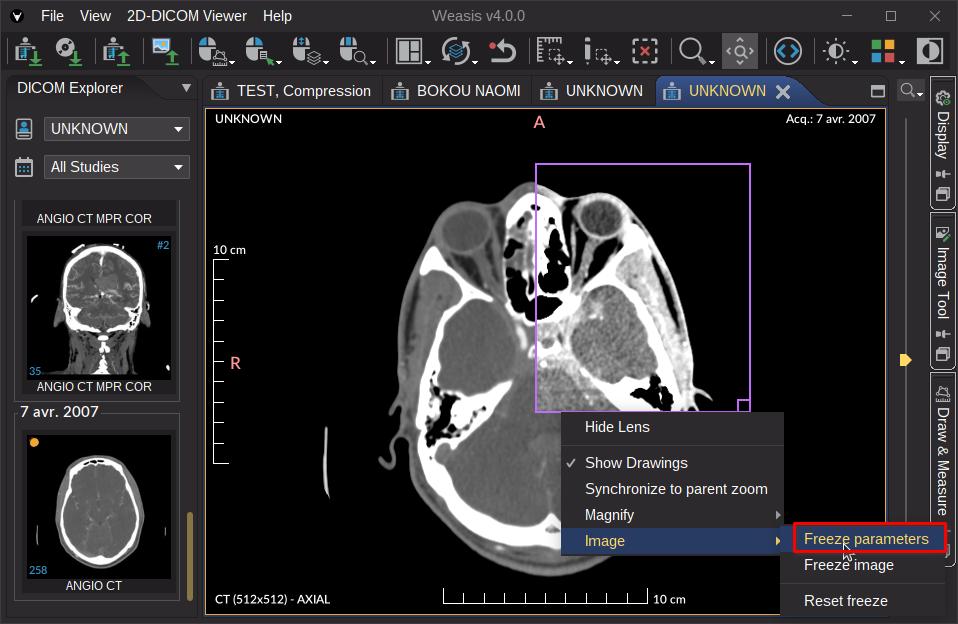Viewport: 958px width, 624px height.
Task: Select the mouse wheel scroll series action icon
Action: tap(307, 51)
